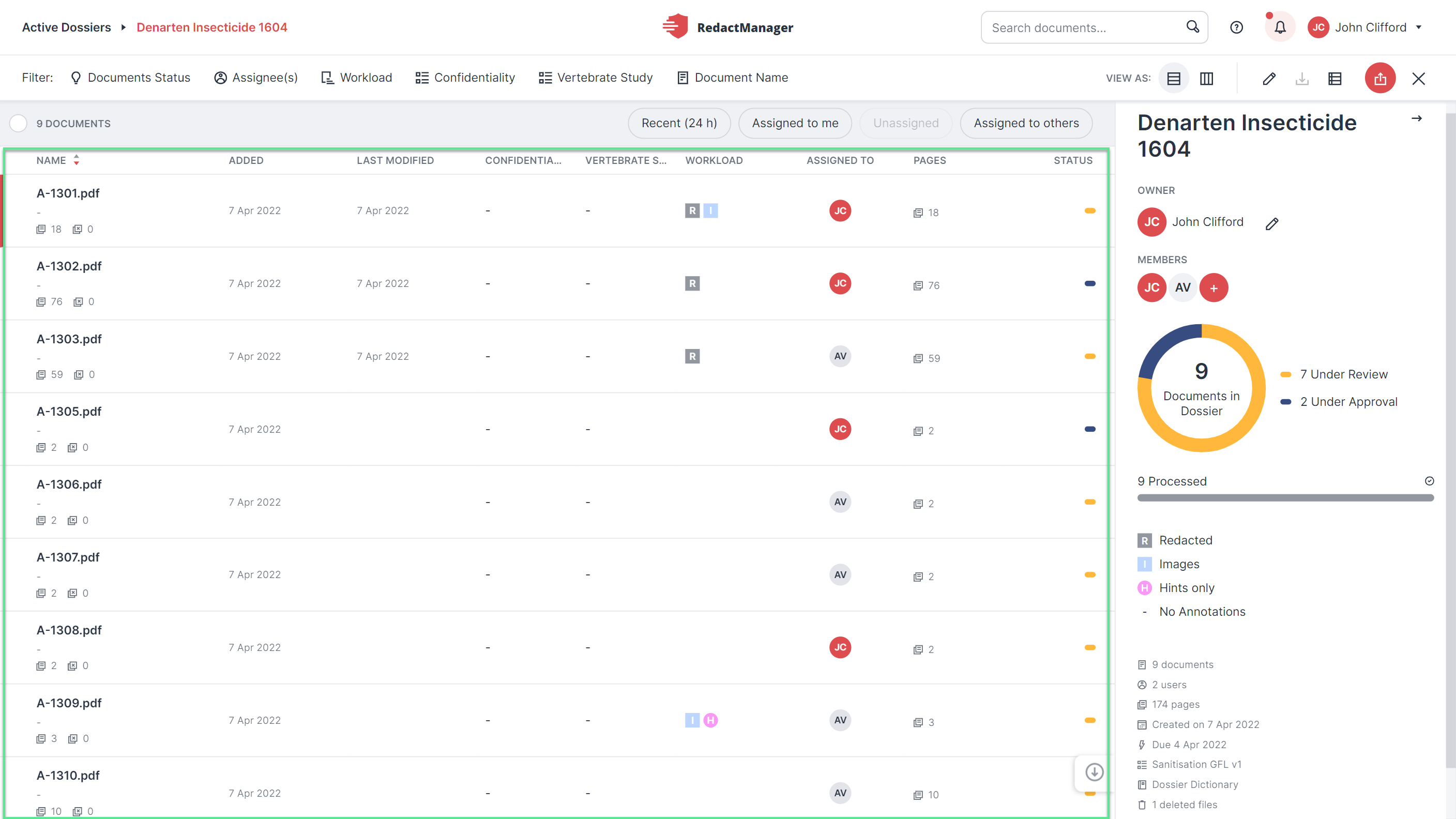The image size is (1456, 819).
Task: Click the Assigned To column header
Action: [840, 160]
